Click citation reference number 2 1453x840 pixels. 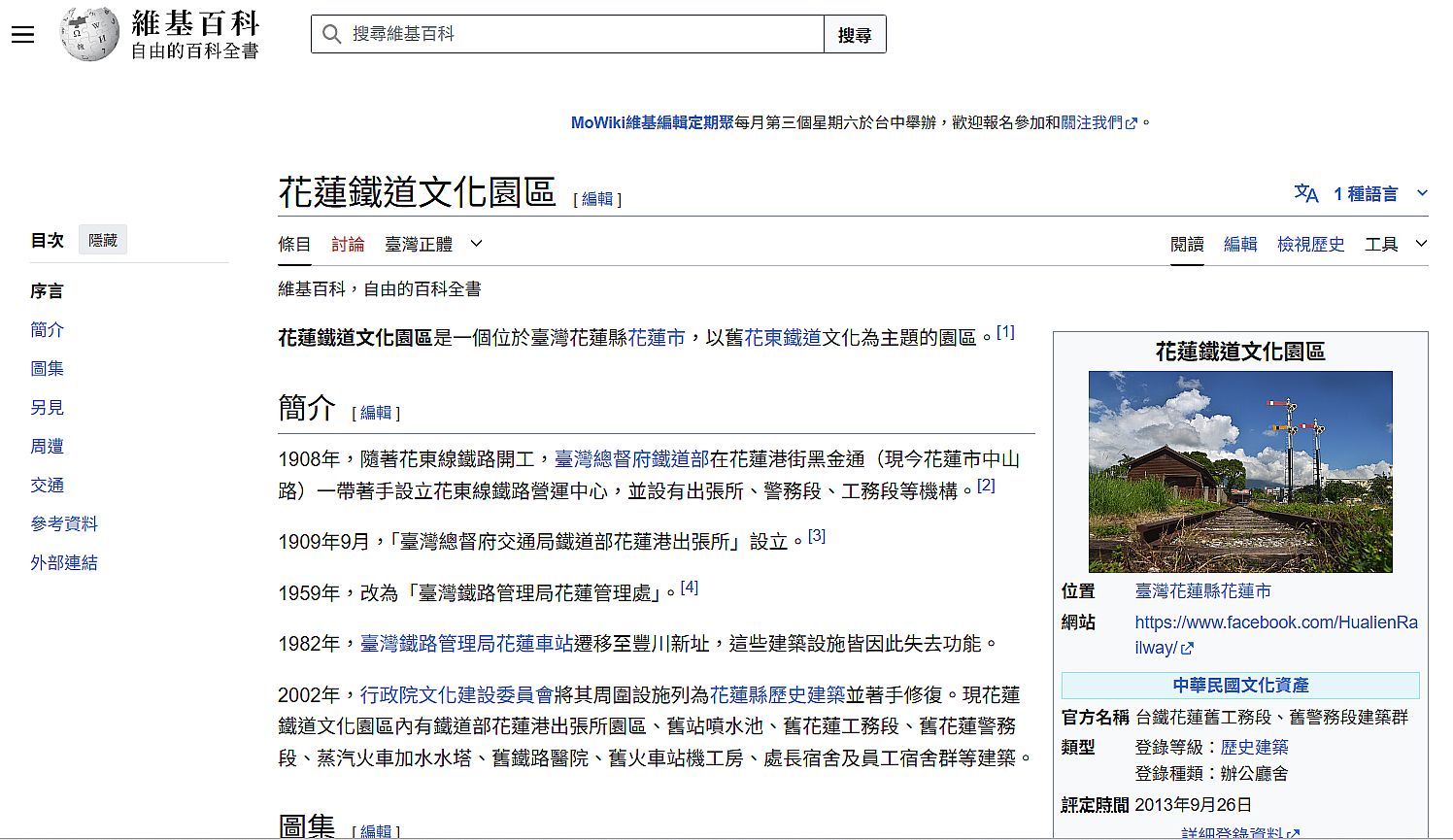pos(986,485)
